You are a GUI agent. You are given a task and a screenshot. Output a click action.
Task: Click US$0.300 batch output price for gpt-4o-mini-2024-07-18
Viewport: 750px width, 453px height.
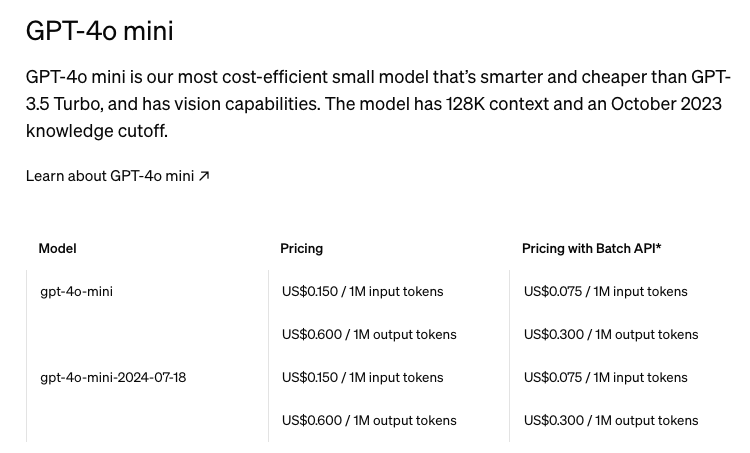tap(611, 420)
